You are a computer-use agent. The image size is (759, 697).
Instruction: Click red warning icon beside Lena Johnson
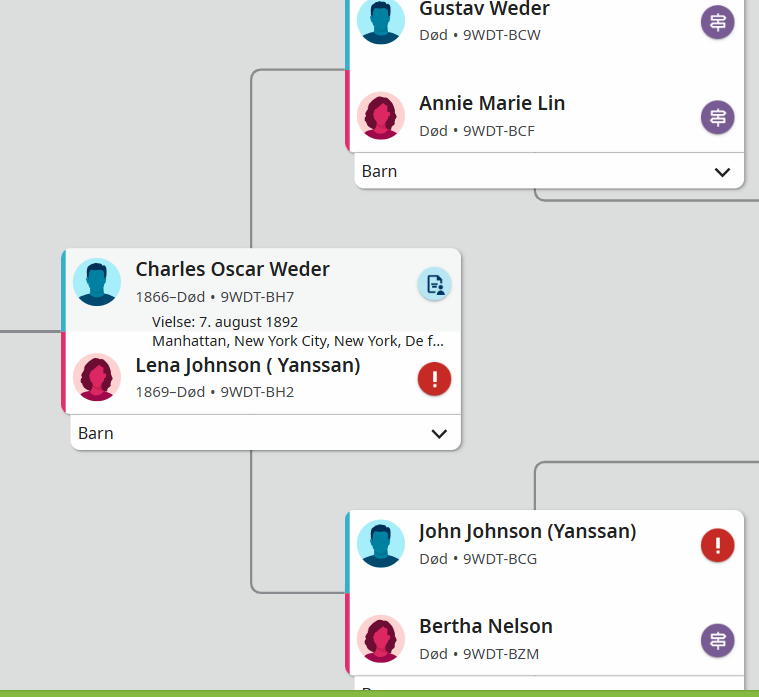[434, 379]
